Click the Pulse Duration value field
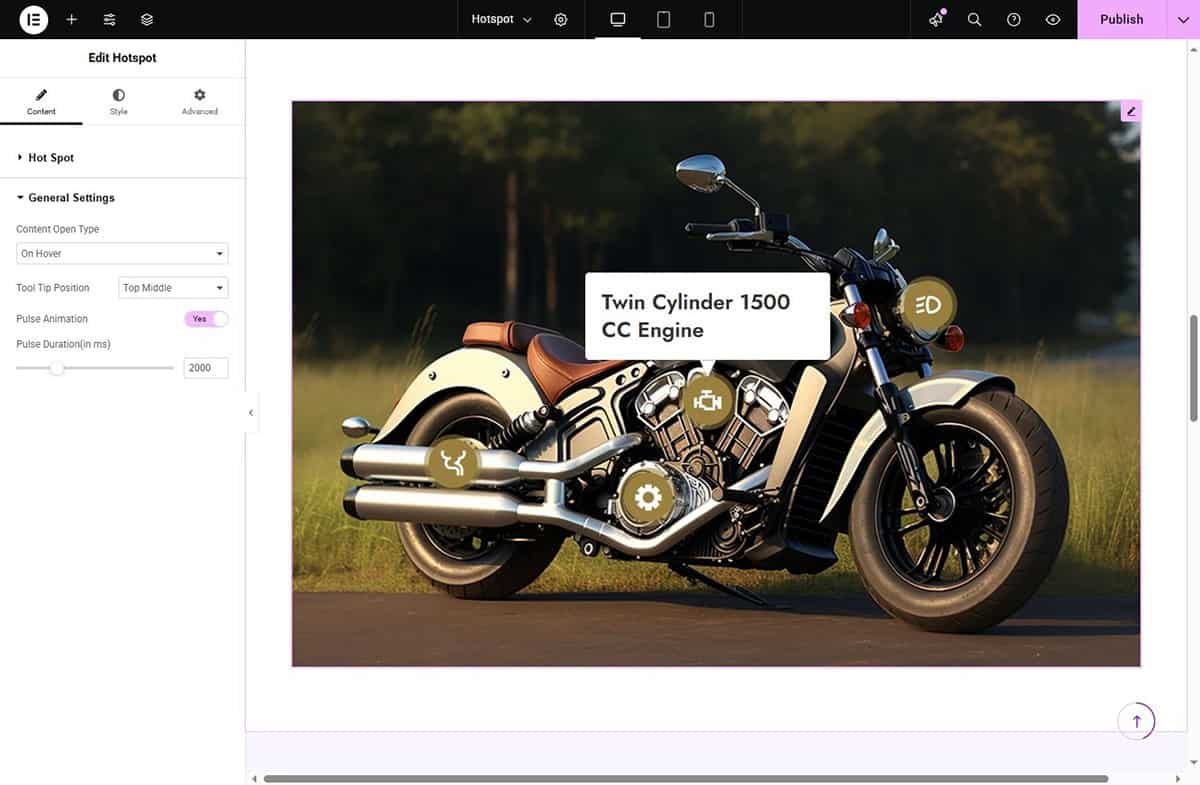The height and width of the screenshot is (785, 1200). click(206, 368)
